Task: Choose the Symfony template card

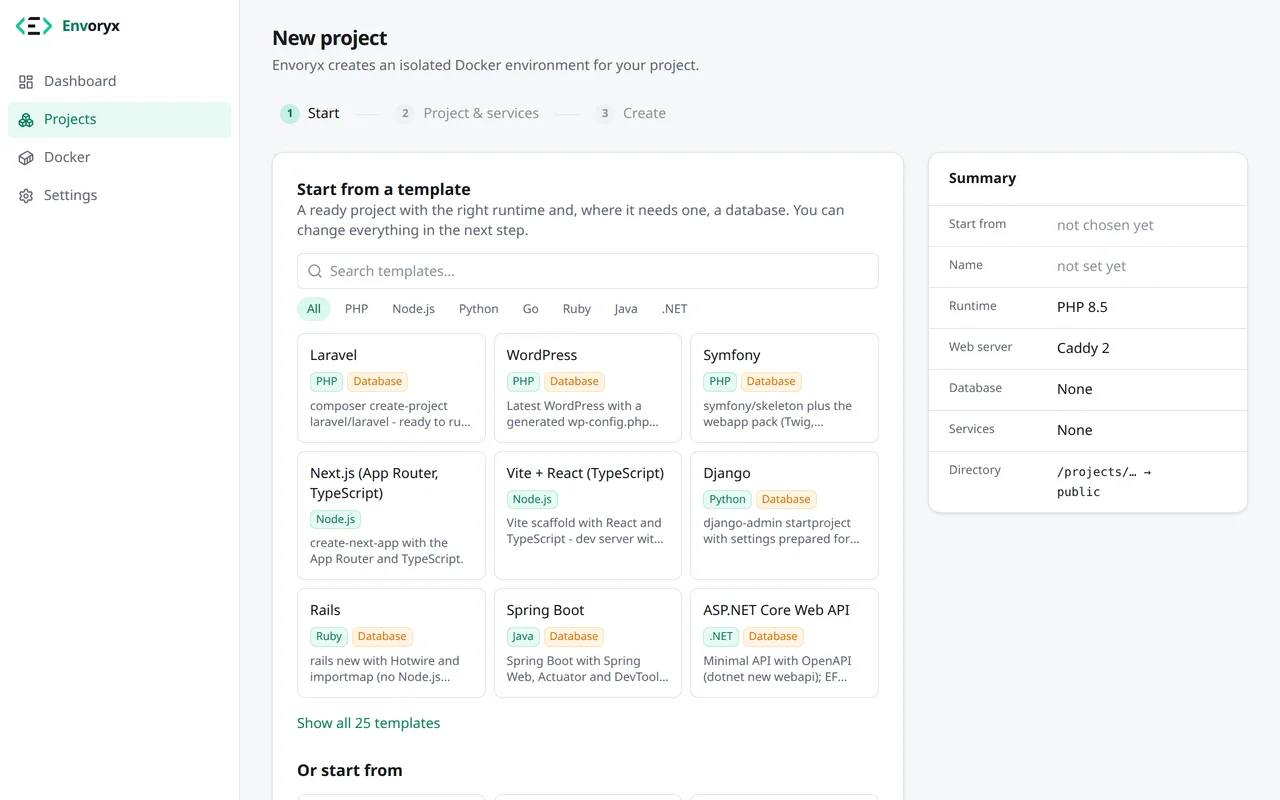Action: coord(785,388)
